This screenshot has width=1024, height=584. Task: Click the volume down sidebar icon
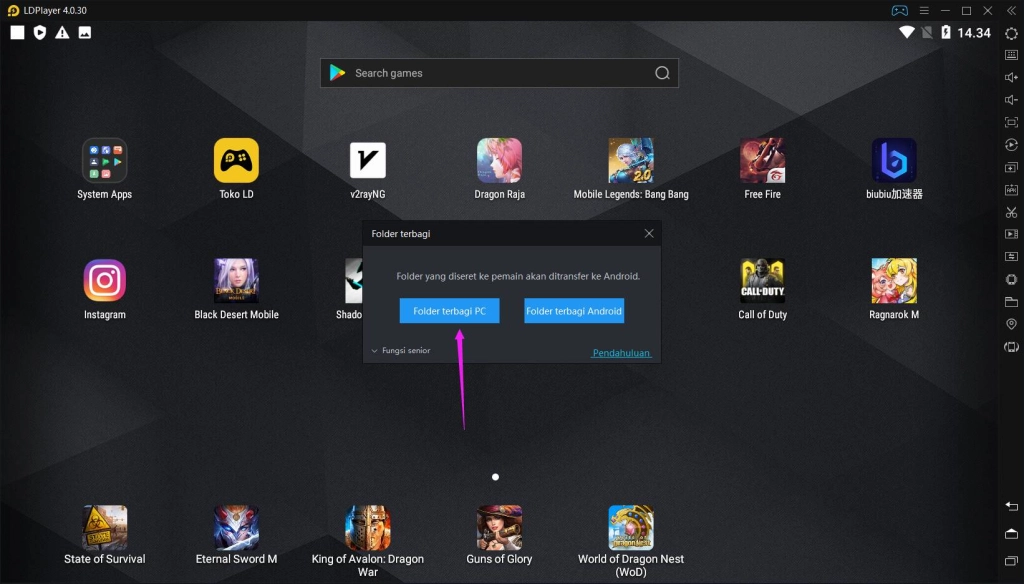(x=1011, y=99)
